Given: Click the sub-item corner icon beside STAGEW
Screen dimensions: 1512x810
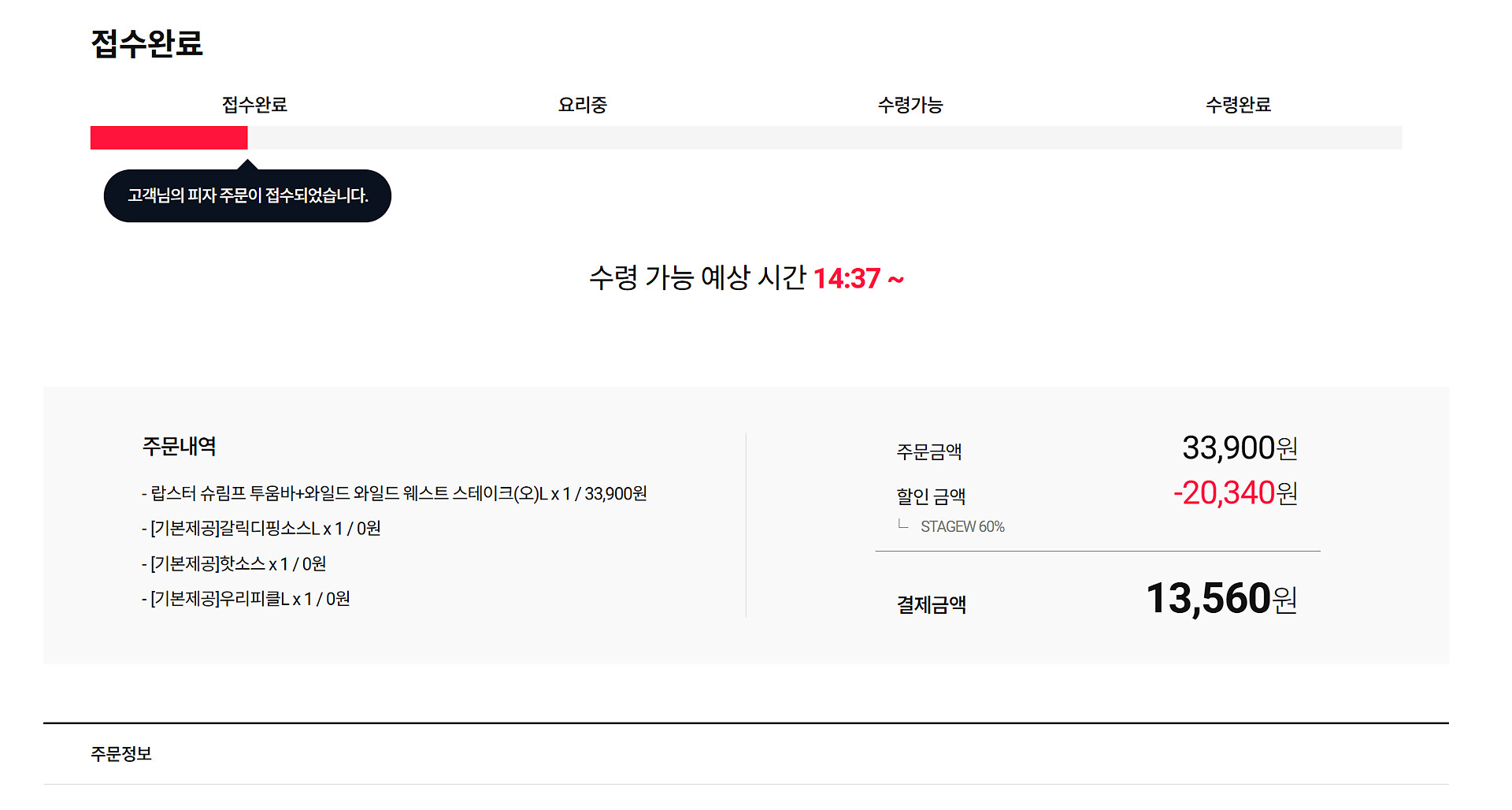Looking at the screenshot, I should (x=903, y=524).
